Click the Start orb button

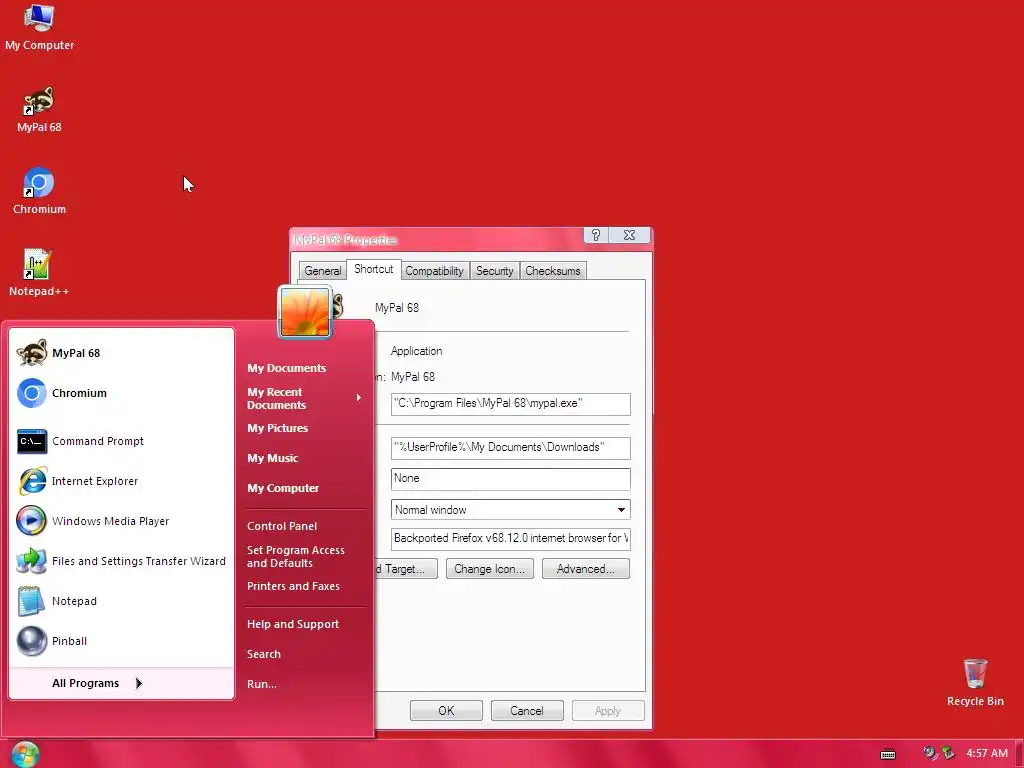[x=25, y=754]
